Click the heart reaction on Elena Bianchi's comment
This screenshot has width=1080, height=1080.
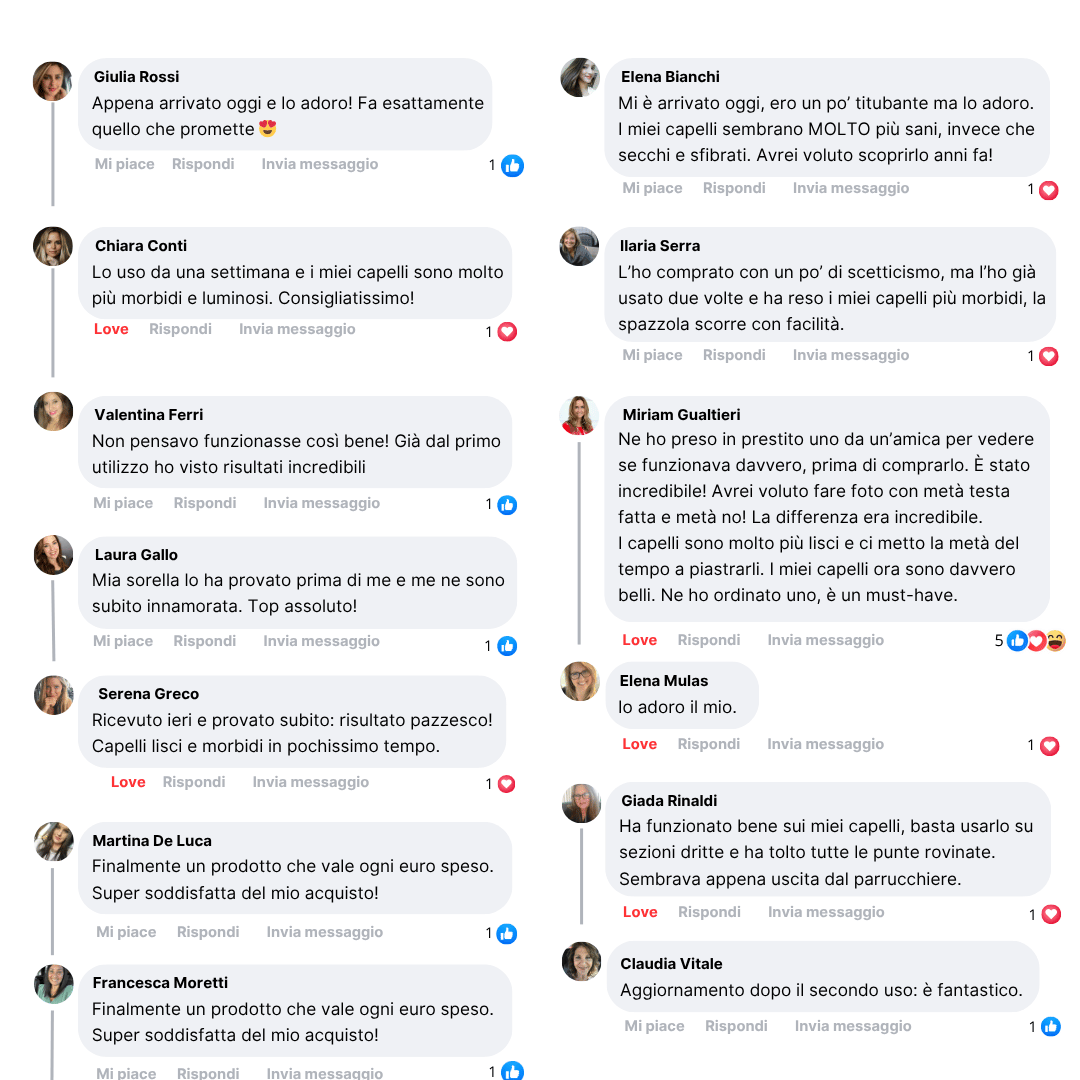click(x=1048, y=190)
